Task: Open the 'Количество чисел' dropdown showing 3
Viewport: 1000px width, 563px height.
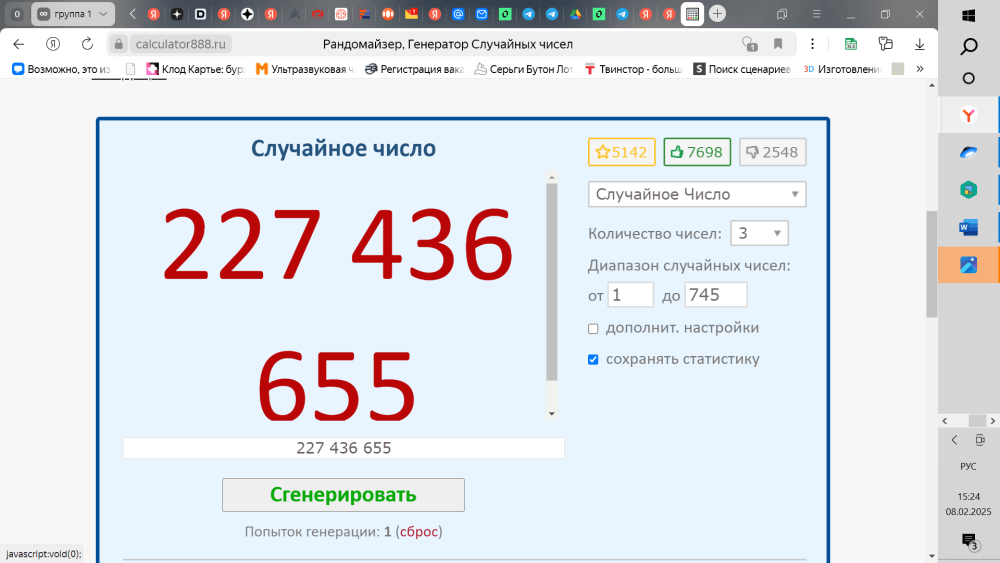Action: pyautogui.click(x=759, y=234)
